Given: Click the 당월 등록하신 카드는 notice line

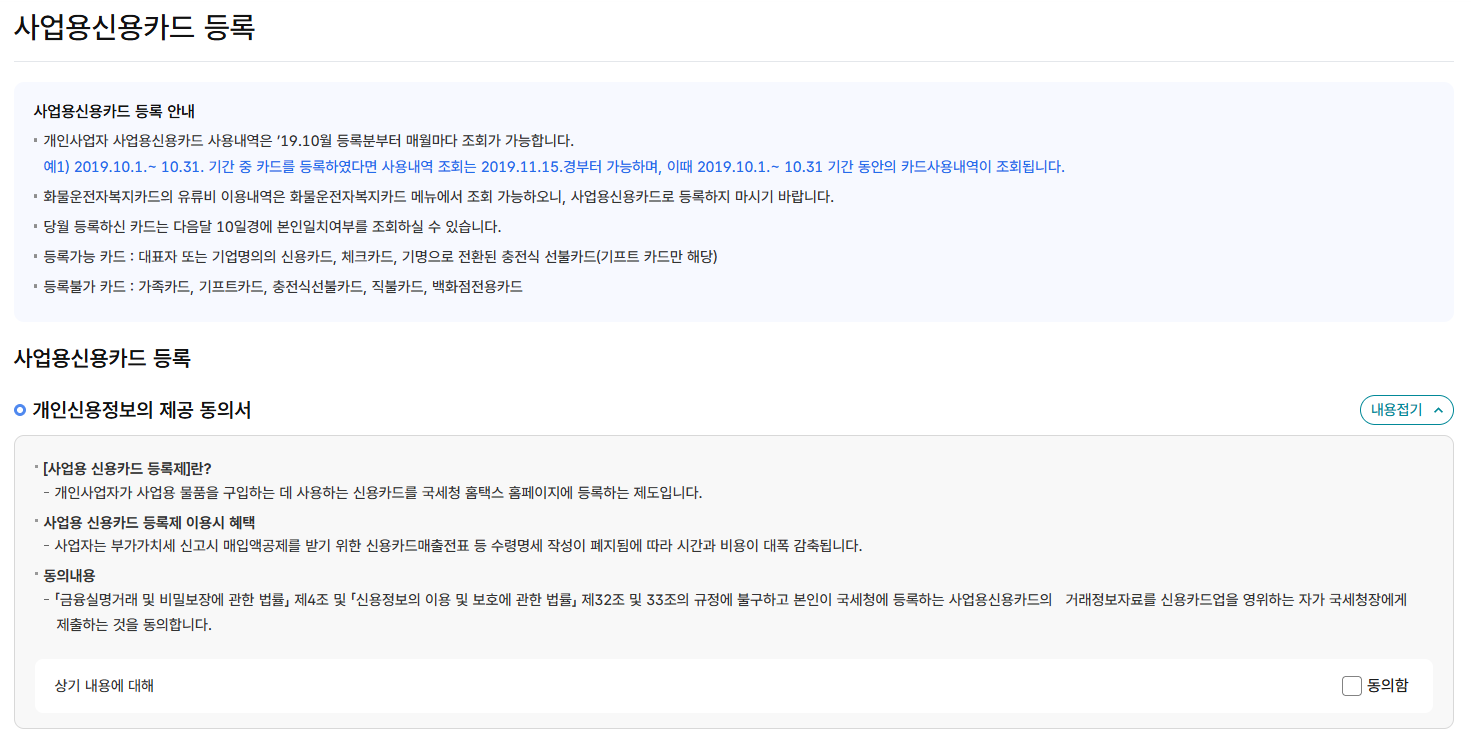Looking at the screenshot, I should tap(272, 227).
